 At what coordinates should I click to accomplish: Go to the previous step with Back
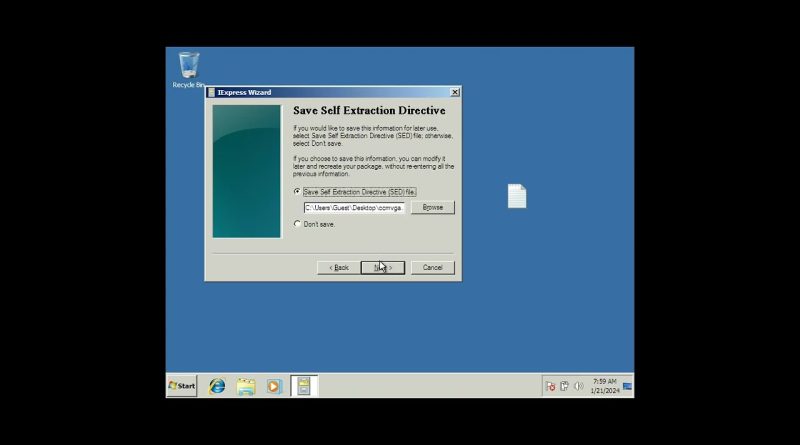point(339,267)
